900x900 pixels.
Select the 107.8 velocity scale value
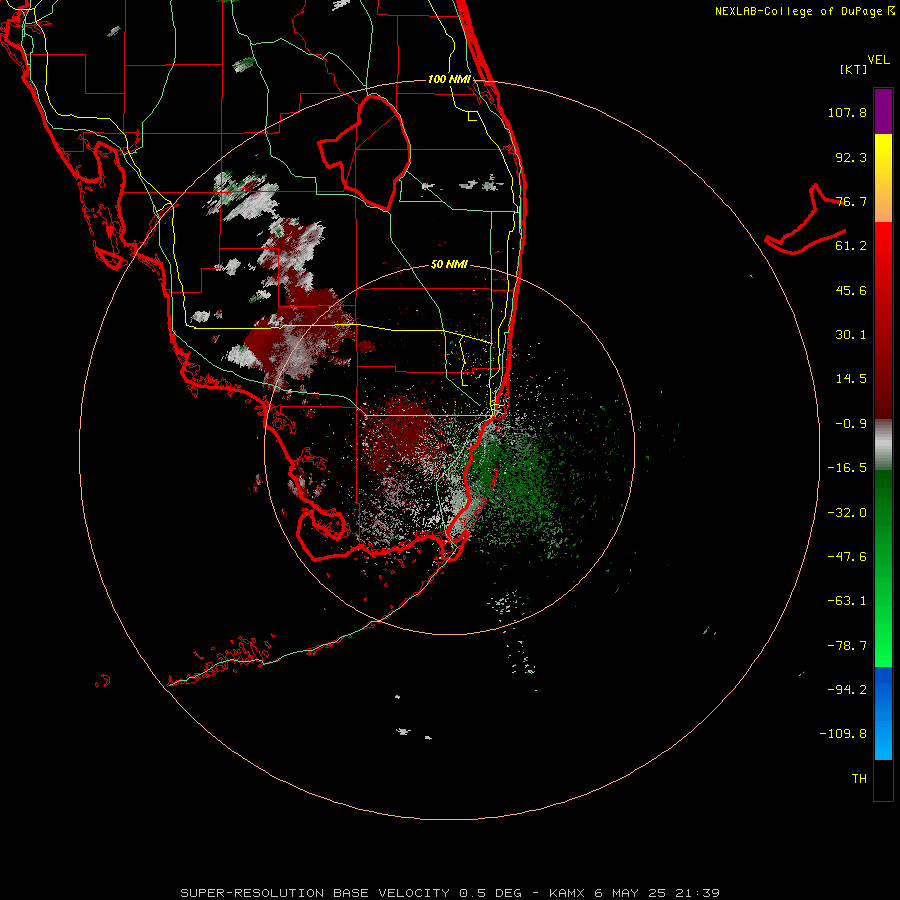click(847, 112)
